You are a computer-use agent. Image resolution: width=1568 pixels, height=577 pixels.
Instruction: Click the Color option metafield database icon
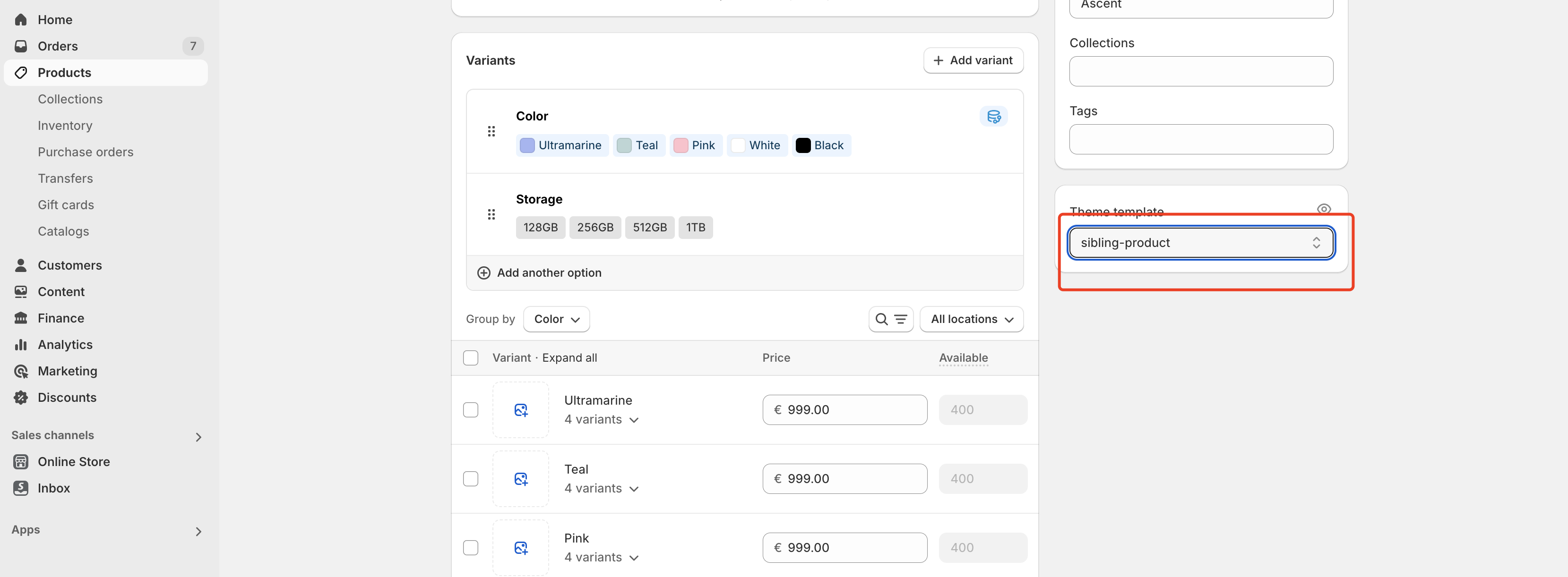point(993,116)
